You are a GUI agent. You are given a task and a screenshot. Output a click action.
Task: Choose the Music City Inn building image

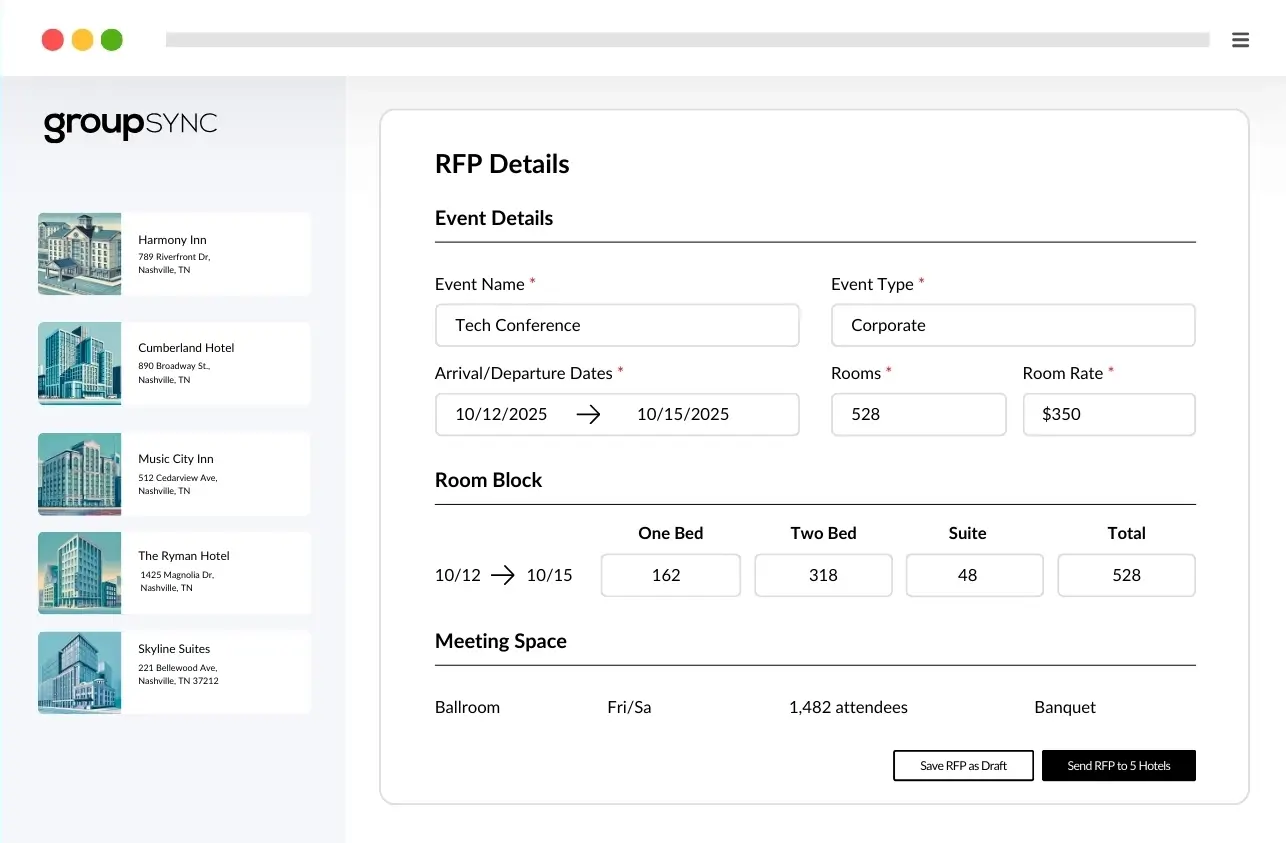click(x=79, y=474)
